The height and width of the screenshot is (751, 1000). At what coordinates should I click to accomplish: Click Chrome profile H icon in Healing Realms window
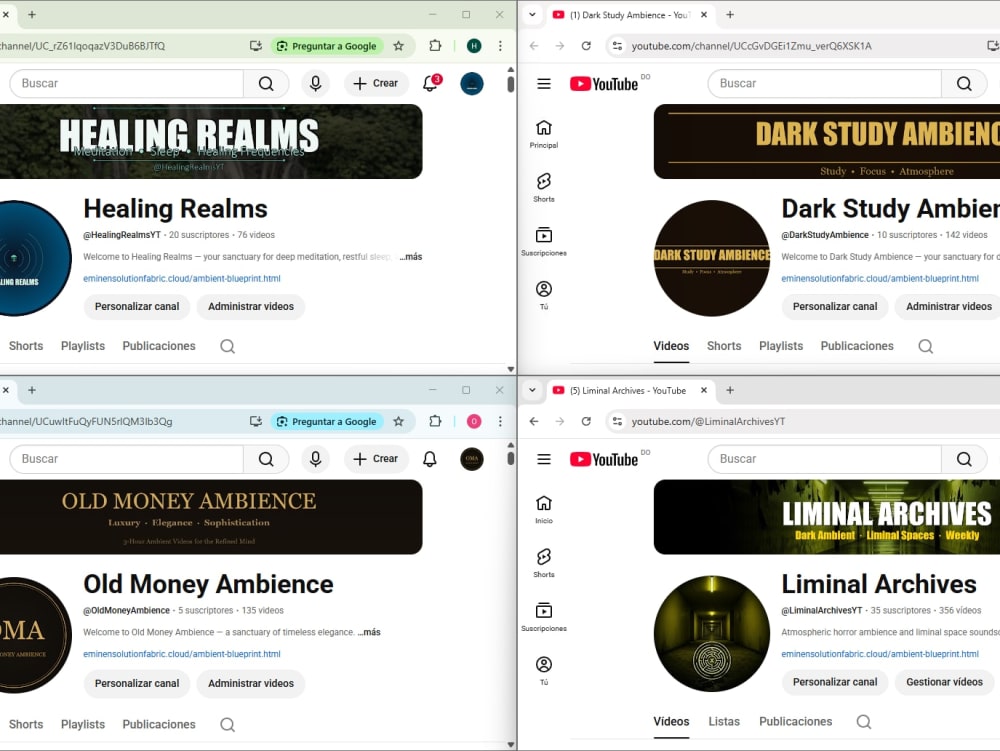[474, 46]
